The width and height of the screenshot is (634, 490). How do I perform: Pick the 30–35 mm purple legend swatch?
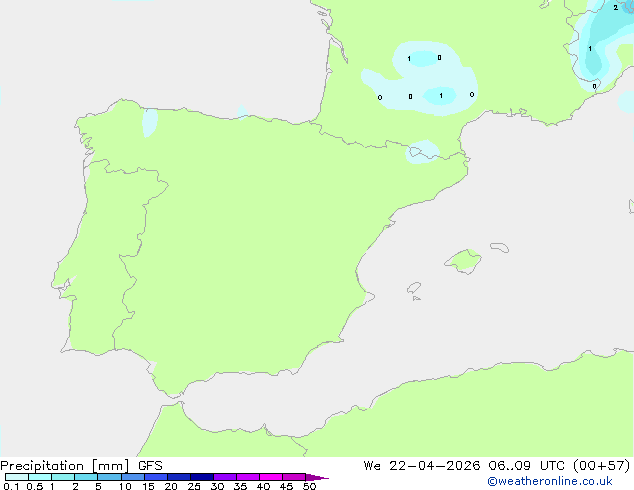click(x=225, y=477)
